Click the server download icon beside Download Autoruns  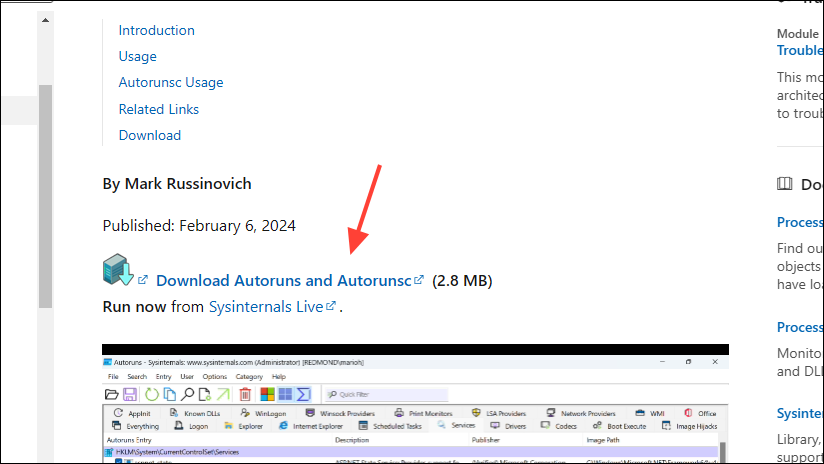click(x=118, y=270)
